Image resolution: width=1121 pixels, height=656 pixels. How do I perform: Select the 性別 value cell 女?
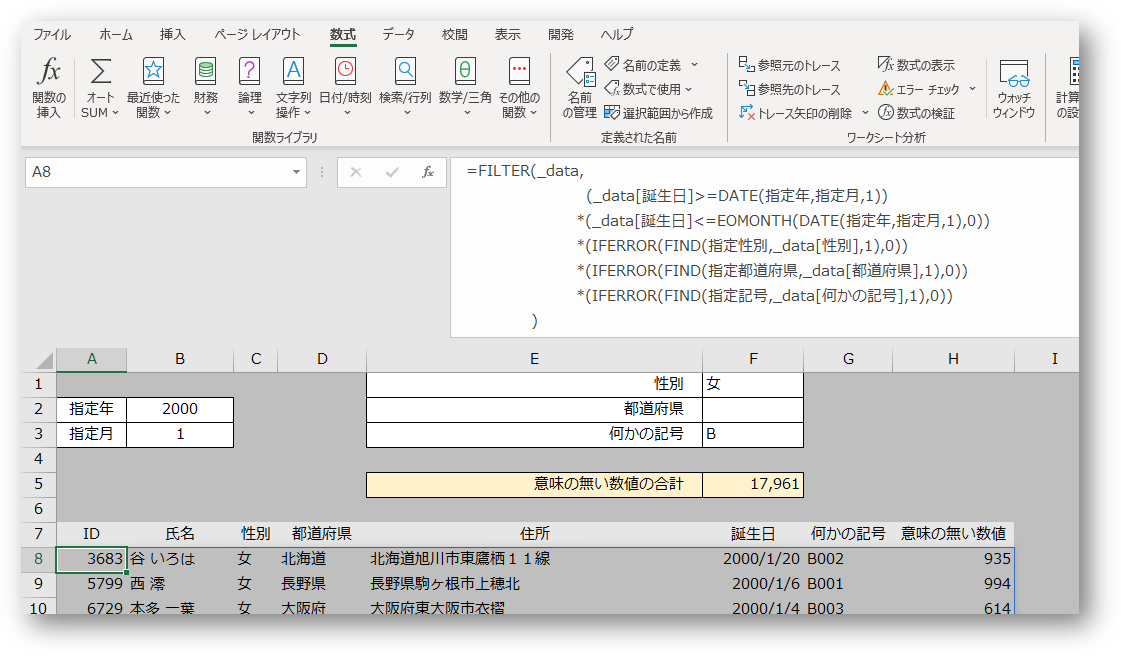753,384
